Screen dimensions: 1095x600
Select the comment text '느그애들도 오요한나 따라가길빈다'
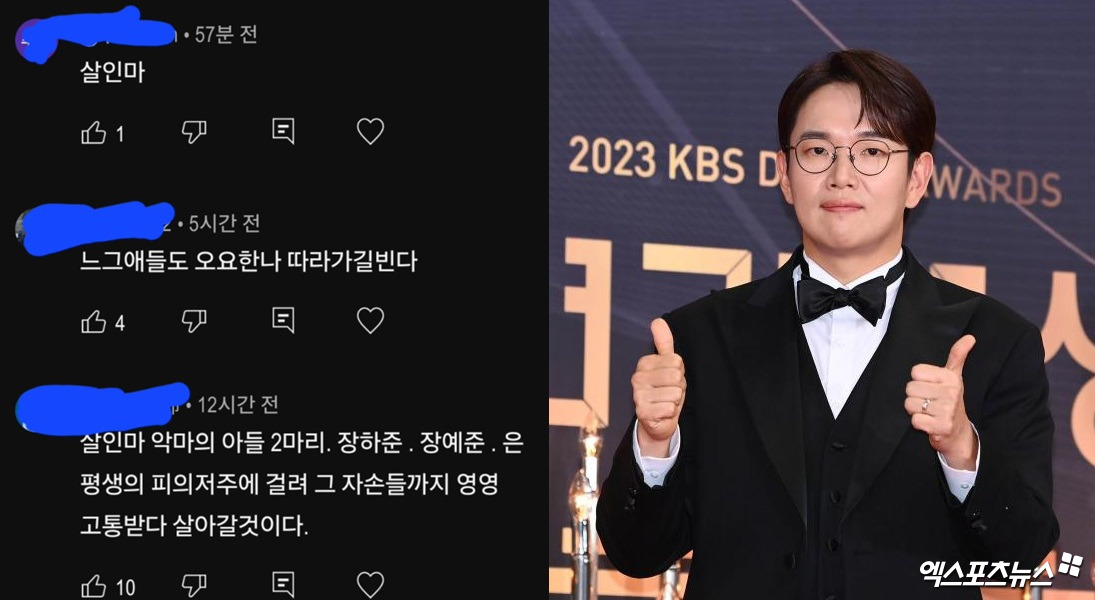tap(249, 261)
